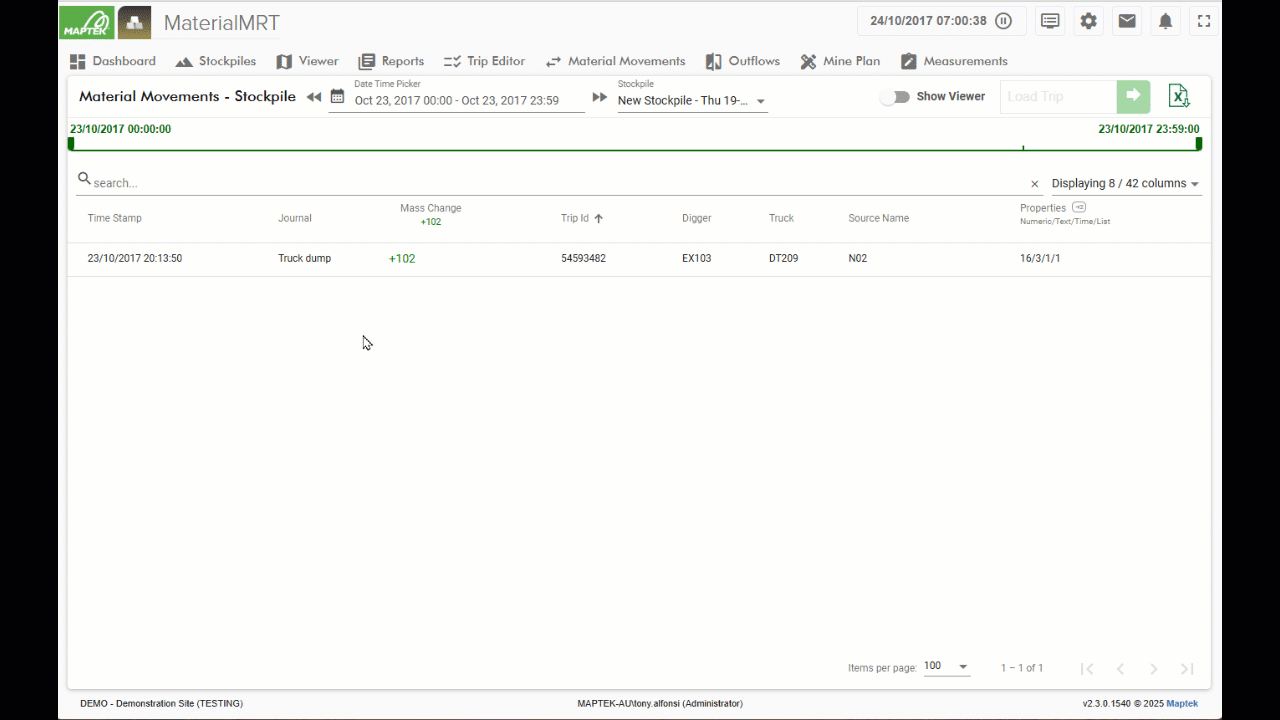Expand the Displaying 8 / 42 columns dropdown
Screen dimensions: 1280x720
coord(1125,183)
